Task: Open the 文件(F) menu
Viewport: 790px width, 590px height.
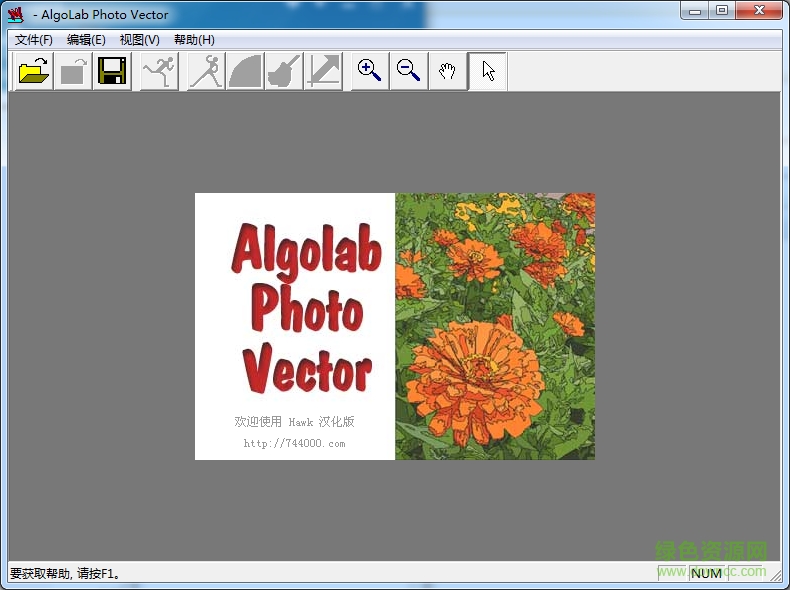Action: 34,40
